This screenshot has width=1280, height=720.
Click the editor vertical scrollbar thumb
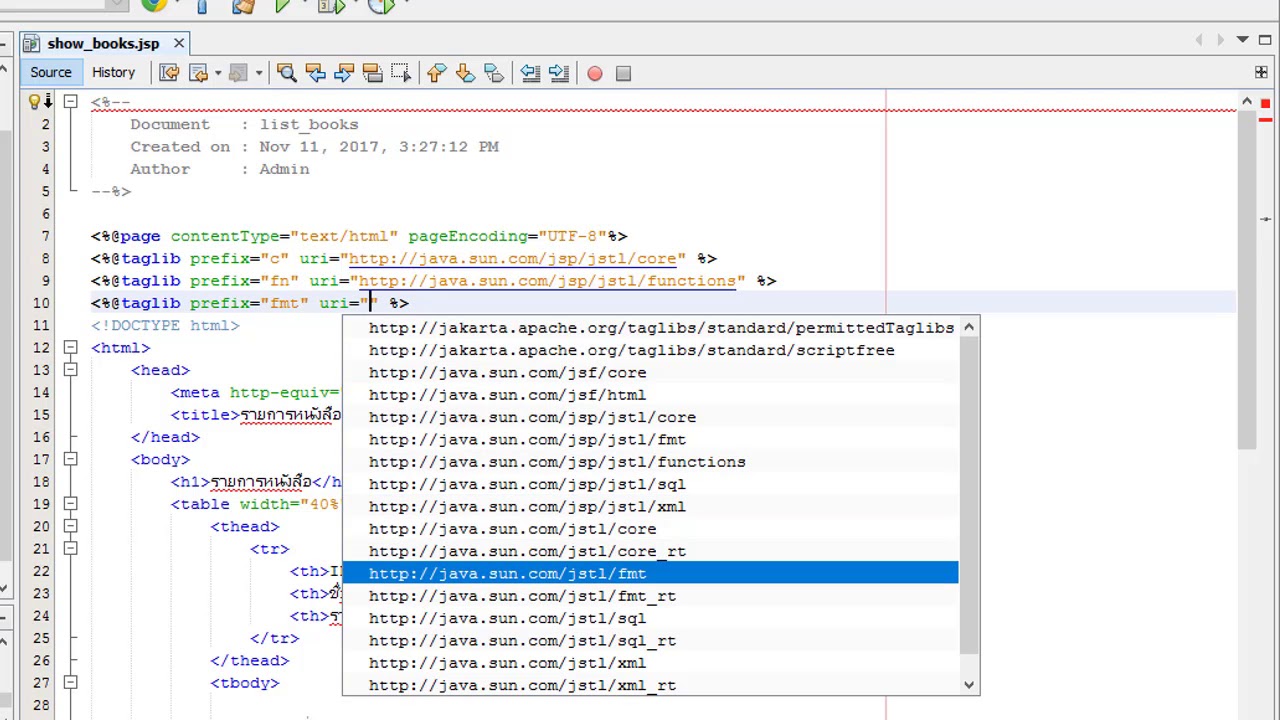click(1246, 280)
